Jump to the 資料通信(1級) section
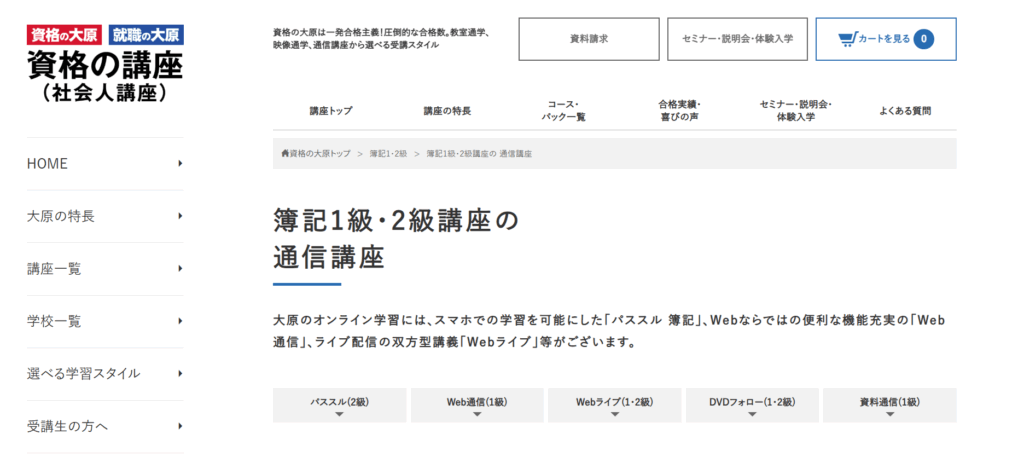Image resolution: width=1024 pixels, height=457 pixels. (x=889, y=405)
